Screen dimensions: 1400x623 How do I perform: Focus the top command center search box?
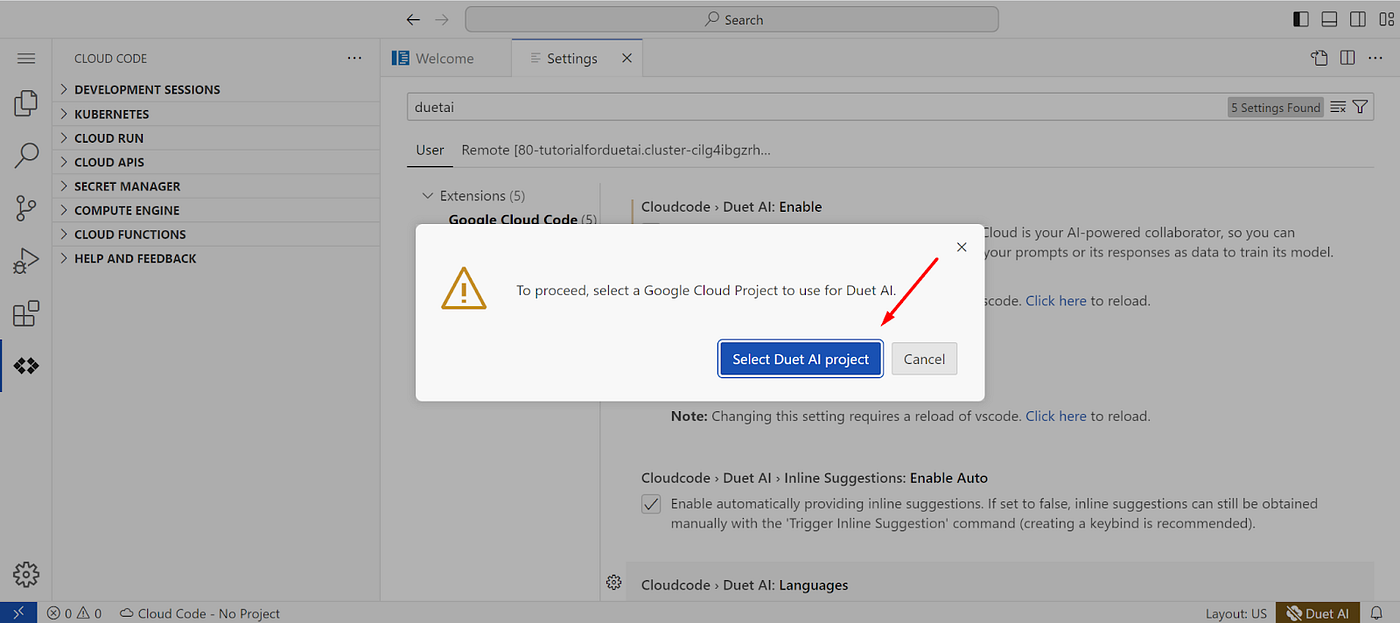pyautogui.click(x=732, y=19)
